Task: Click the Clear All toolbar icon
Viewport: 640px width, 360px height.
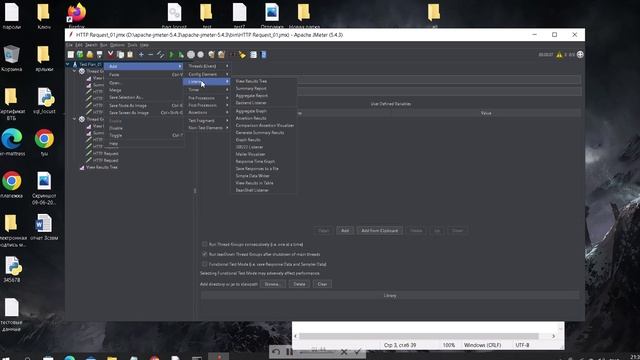Action: tap(221, 55)
